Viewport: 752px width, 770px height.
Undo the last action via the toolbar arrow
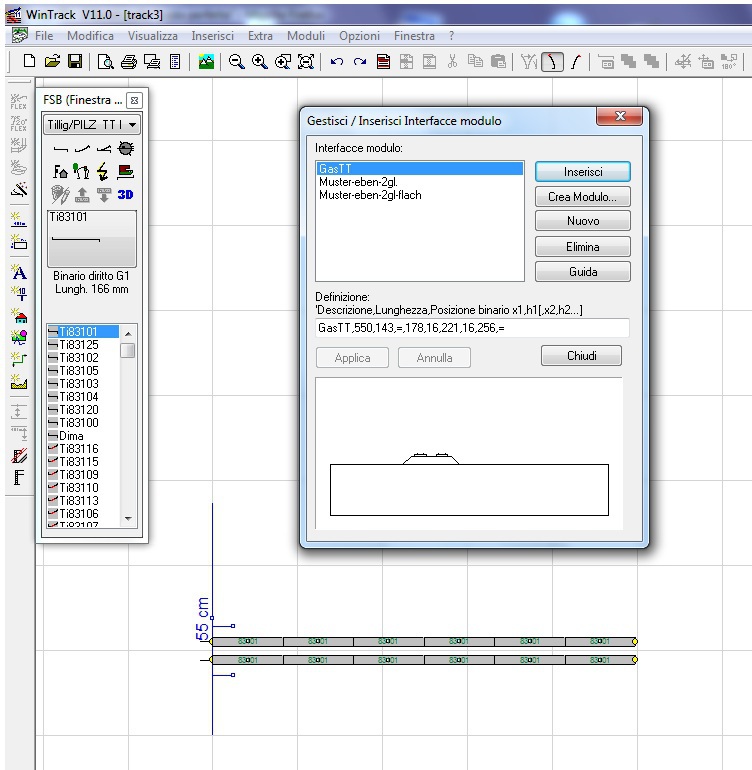tap(336, 62)
